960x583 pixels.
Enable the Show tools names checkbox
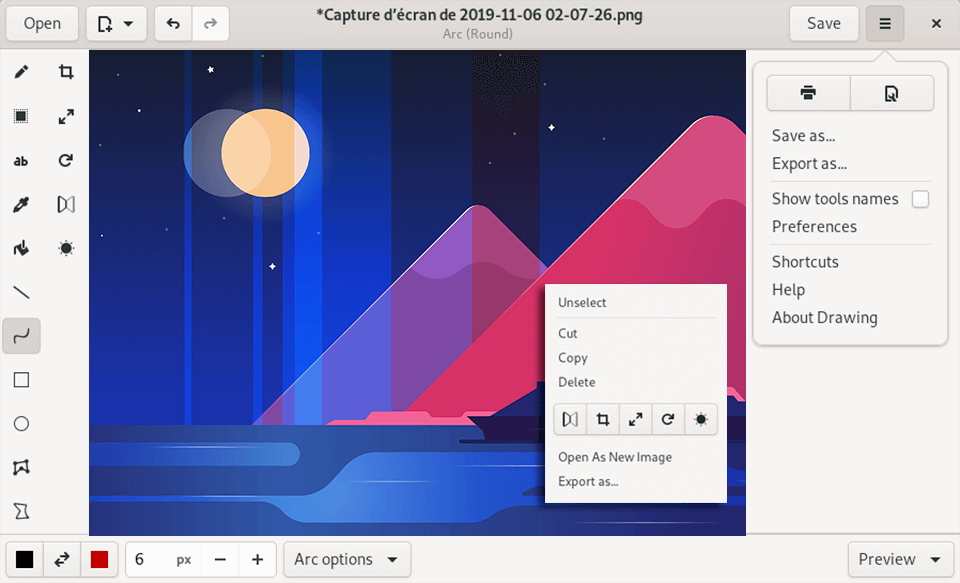(x=920, y=199)
